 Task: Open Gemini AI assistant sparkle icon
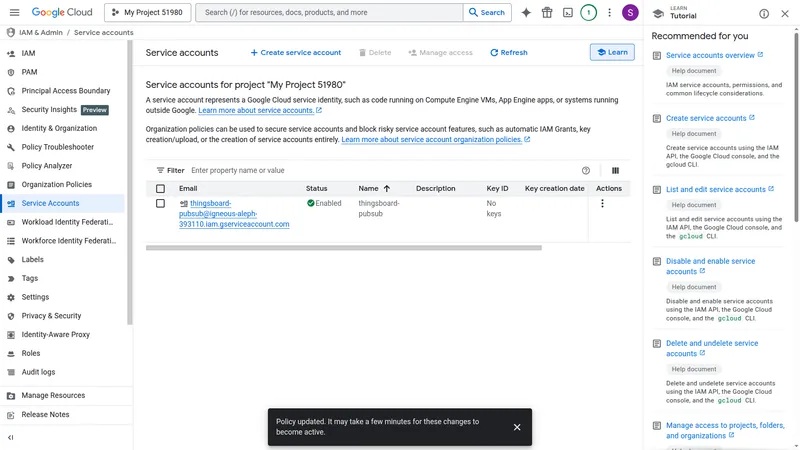(x=526, y=12)
